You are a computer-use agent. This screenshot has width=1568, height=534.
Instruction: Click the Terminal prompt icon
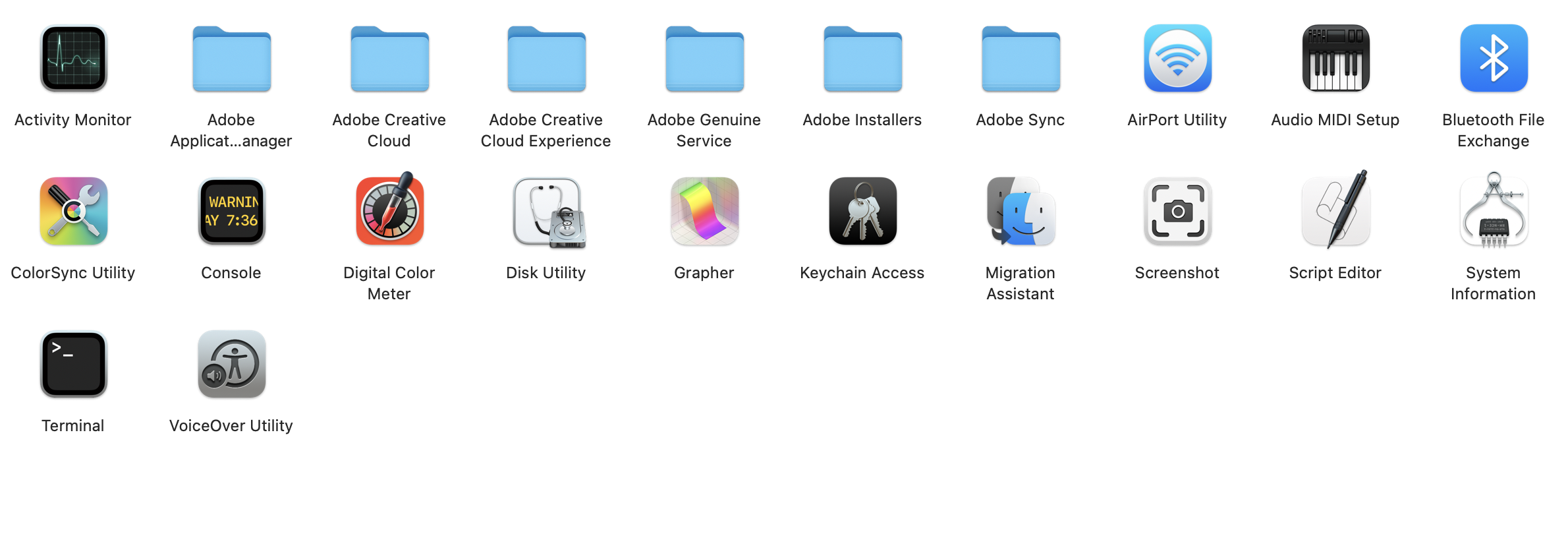74,364
